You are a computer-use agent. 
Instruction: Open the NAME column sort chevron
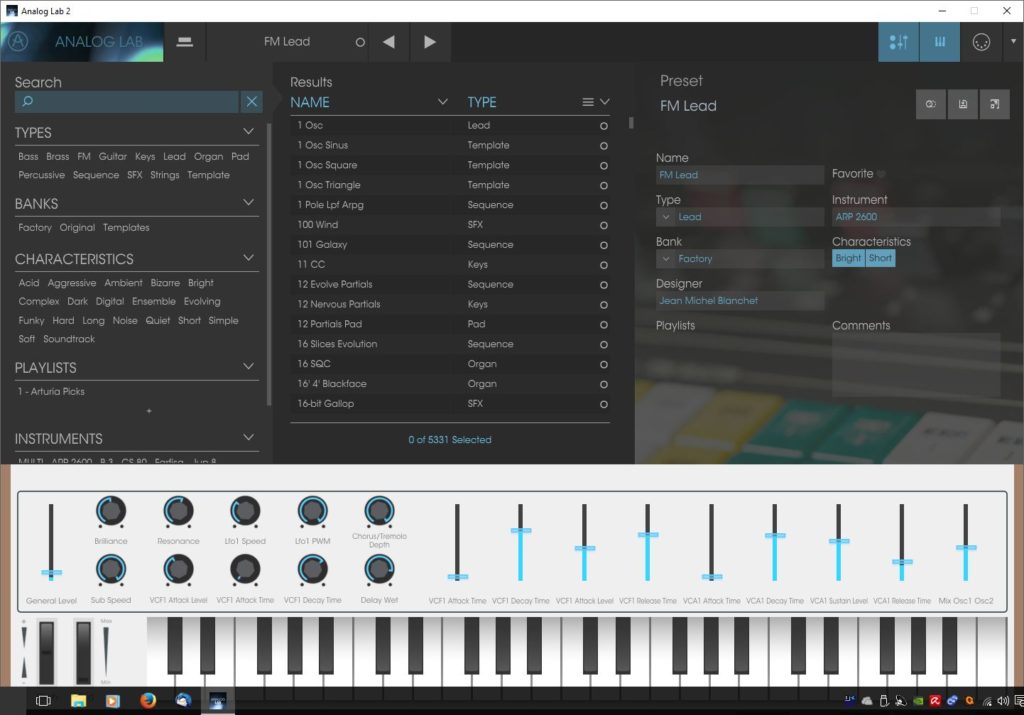[443, 102]
